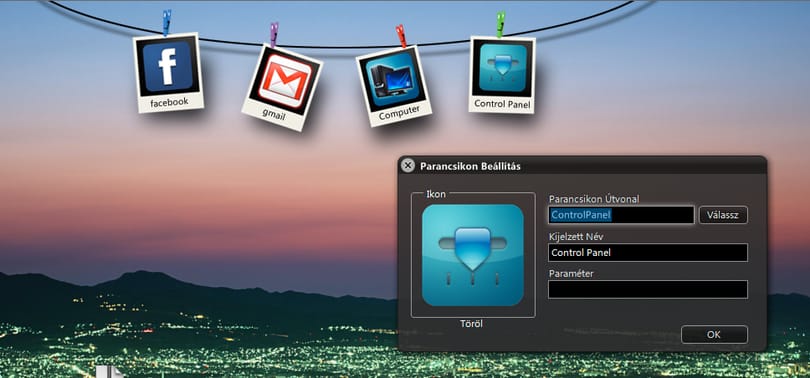The image size is (810, 378).
Task: Click into the Kijelzett Név field
Action: pyautogui.click(x=648, y=253)
